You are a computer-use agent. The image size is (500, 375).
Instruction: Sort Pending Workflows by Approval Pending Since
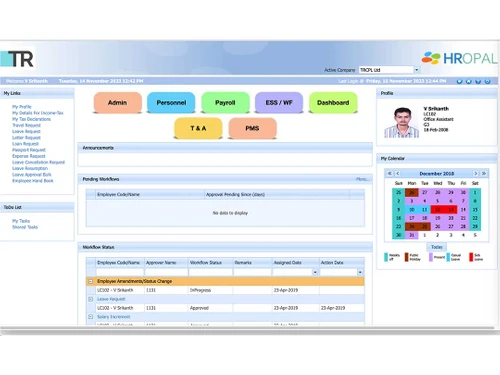click(x=277, y=194)
